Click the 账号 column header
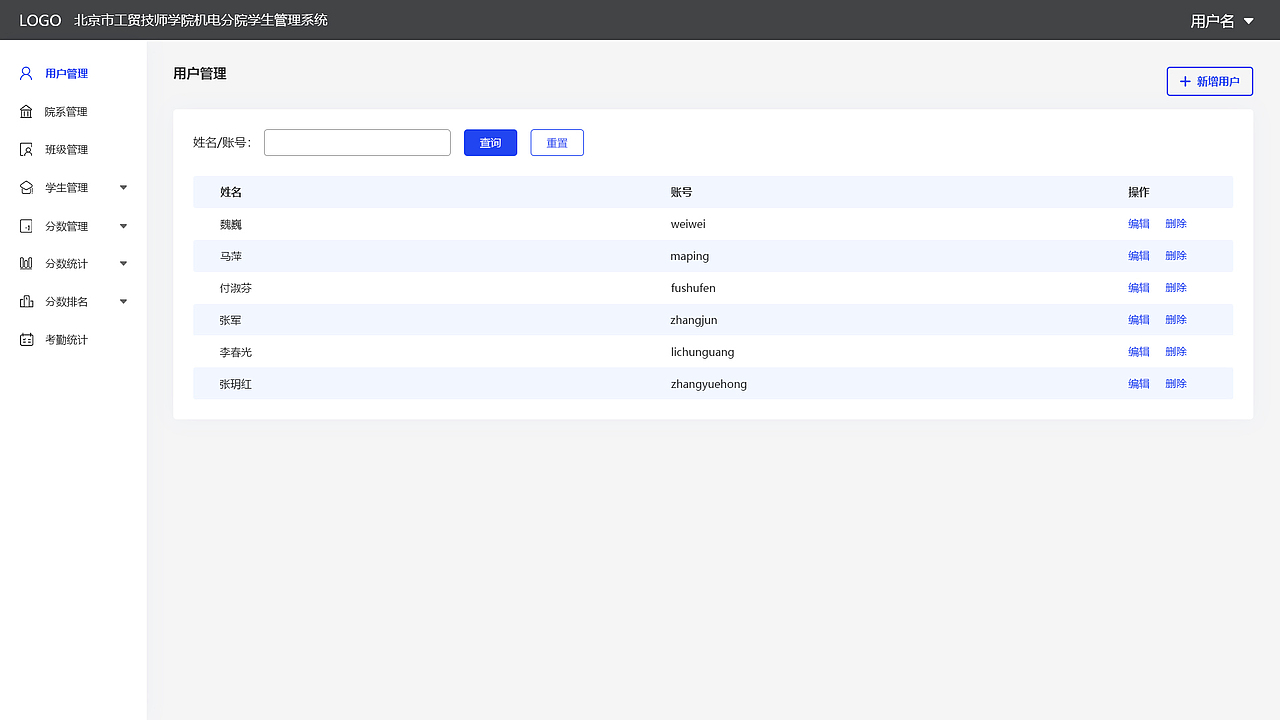Screen dimensions: 1280x720 [x=682, y=192]
